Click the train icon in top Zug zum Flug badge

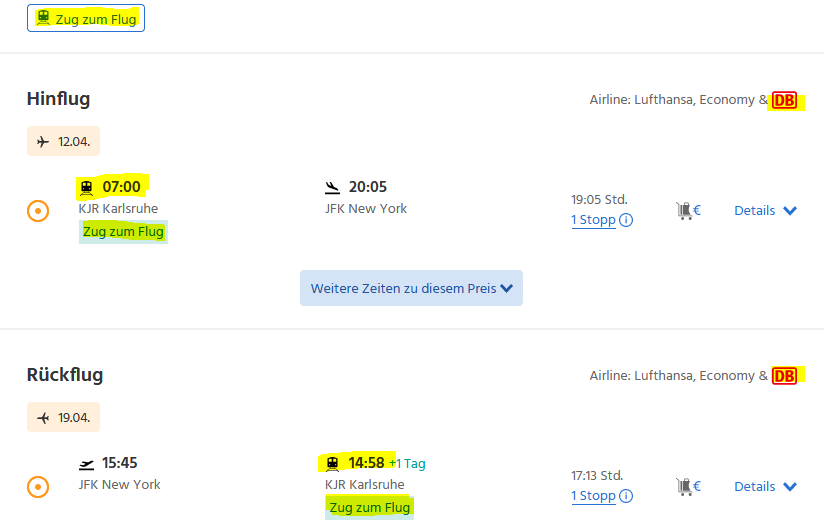point(43,18)
